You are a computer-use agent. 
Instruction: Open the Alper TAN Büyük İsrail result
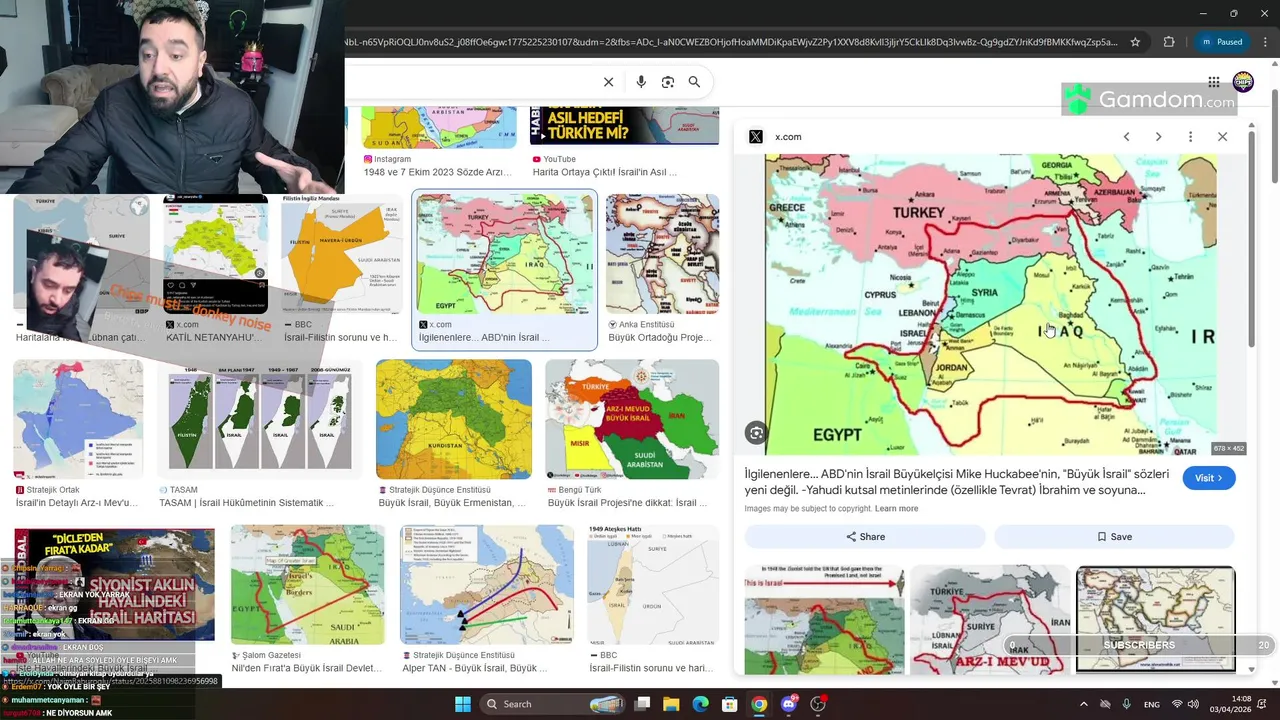tap(487, 585)
